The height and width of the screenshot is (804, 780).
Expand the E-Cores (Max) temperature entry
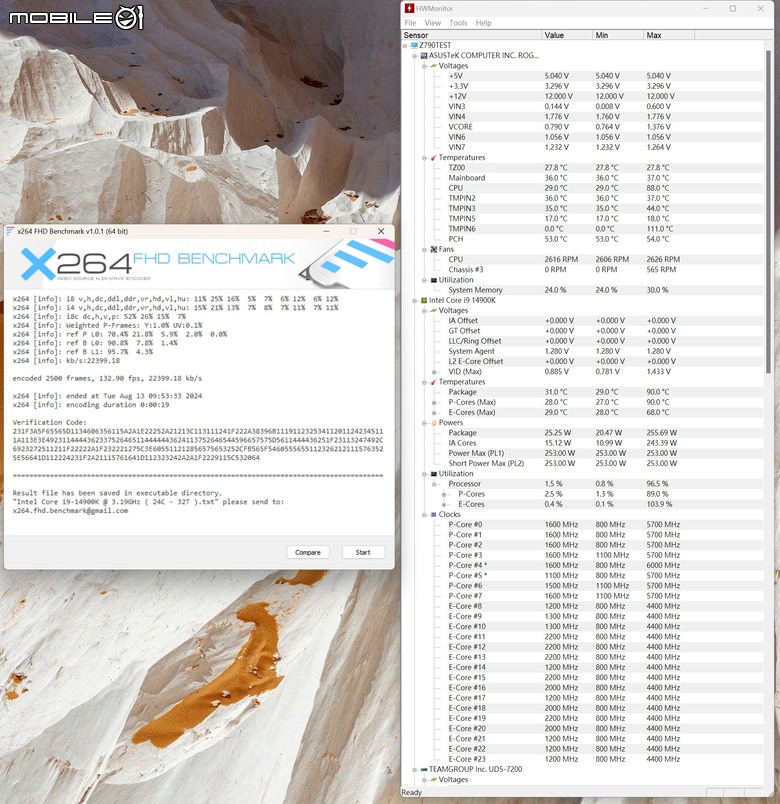pos(434,413)
